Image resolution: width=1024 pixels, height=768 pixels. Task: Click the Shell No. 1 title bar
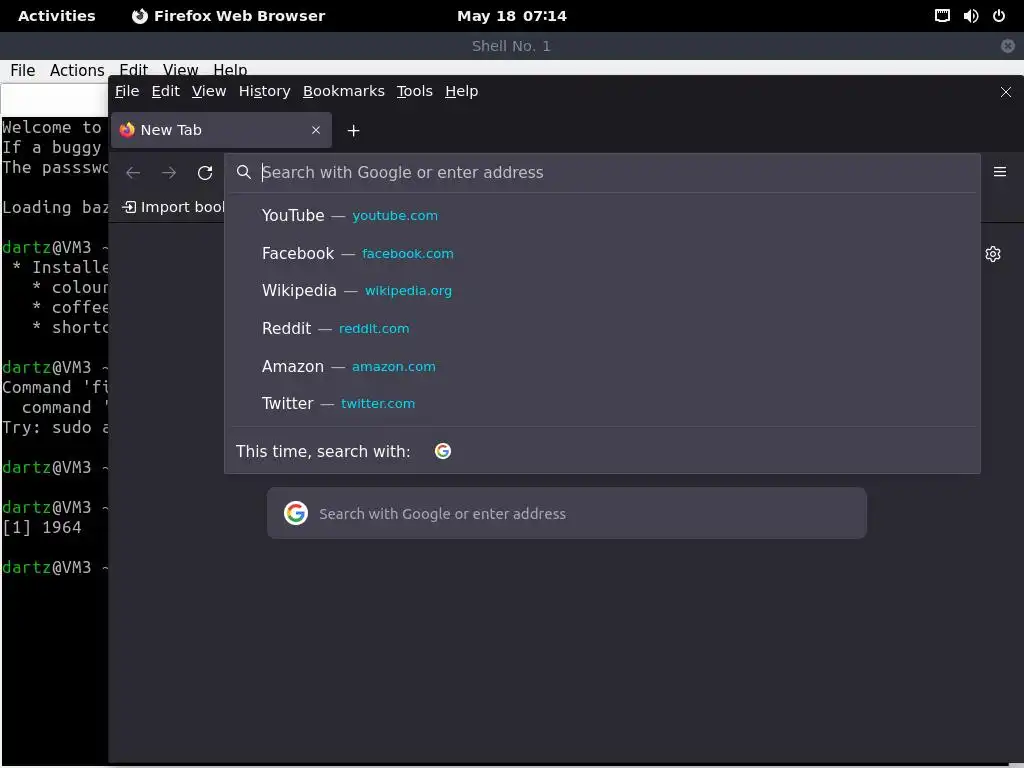tap(511, 46)
